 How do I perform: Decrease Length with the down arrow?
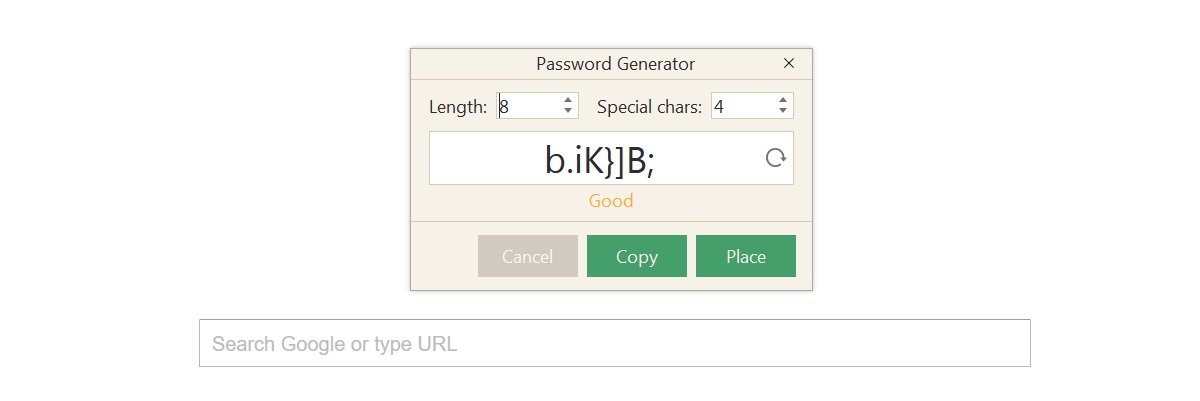point(568,111)
